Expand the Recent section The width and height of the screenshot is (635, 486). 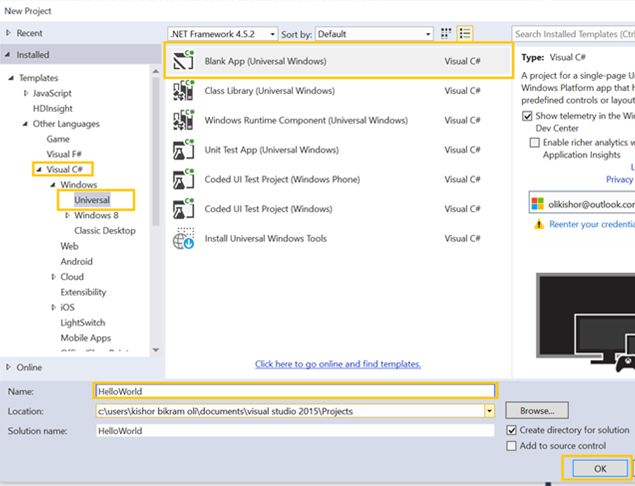(x=9, y=33)
